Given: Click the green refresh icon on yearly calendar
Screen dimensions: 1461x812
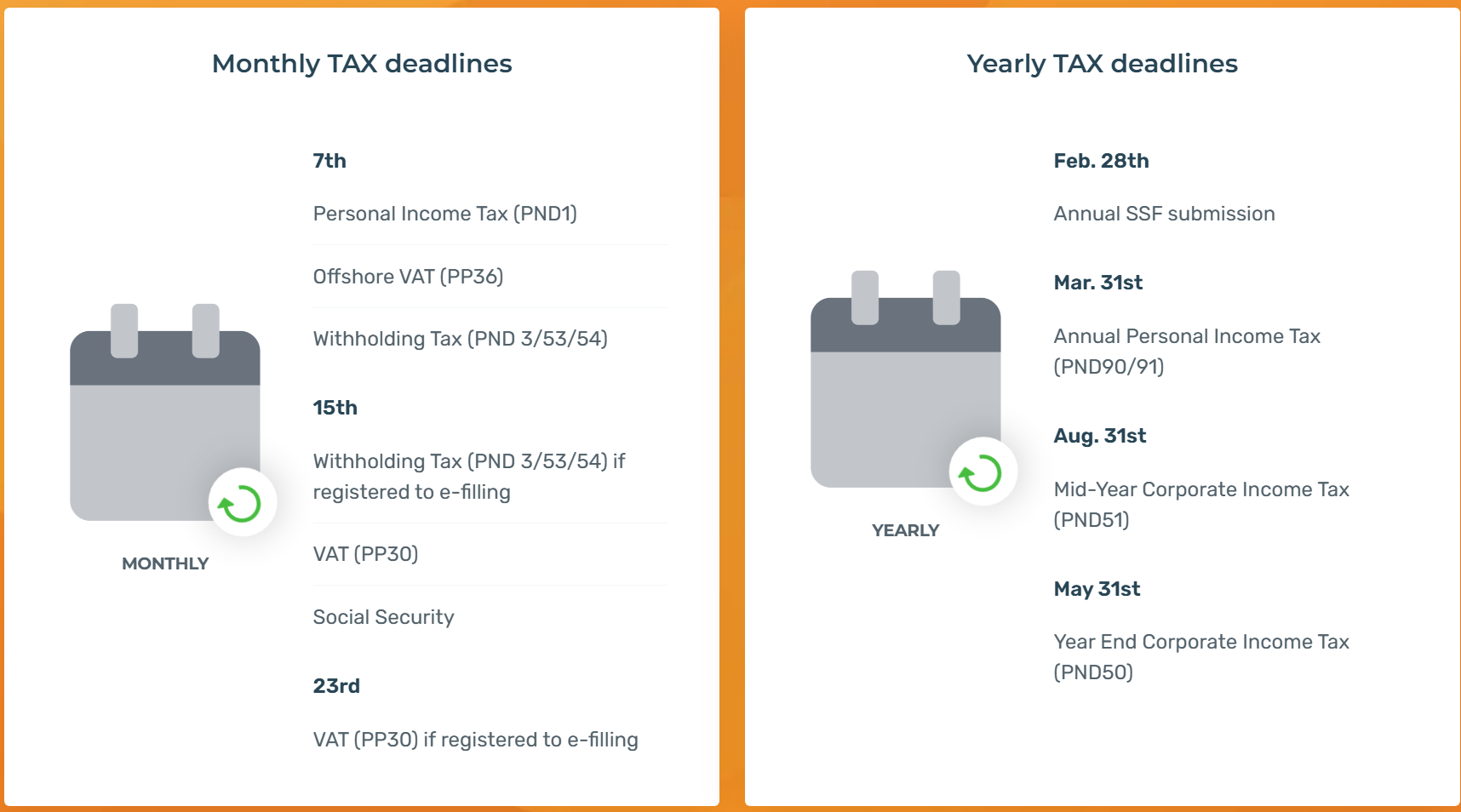Looking at the screenshot, I should pos(983,472).
